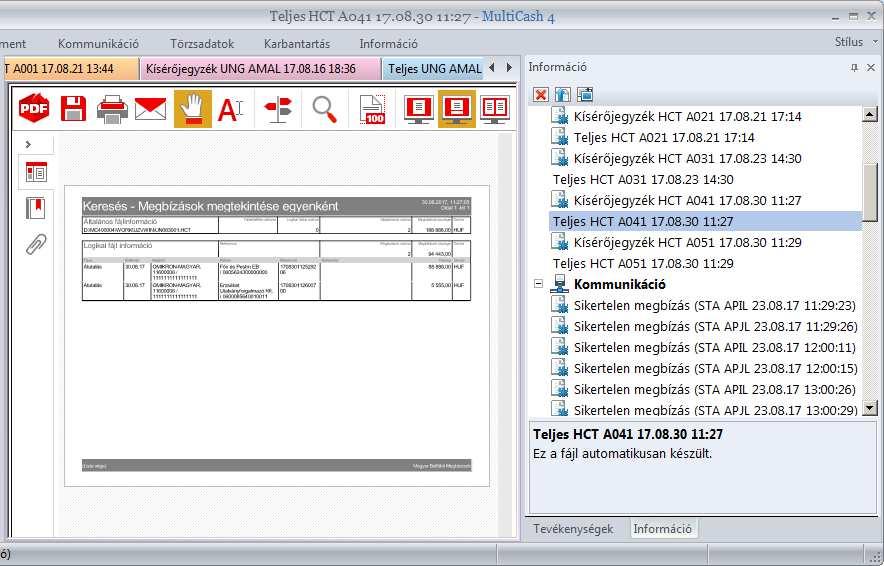Switch to the Információ bottom tab

click(662, 529)
